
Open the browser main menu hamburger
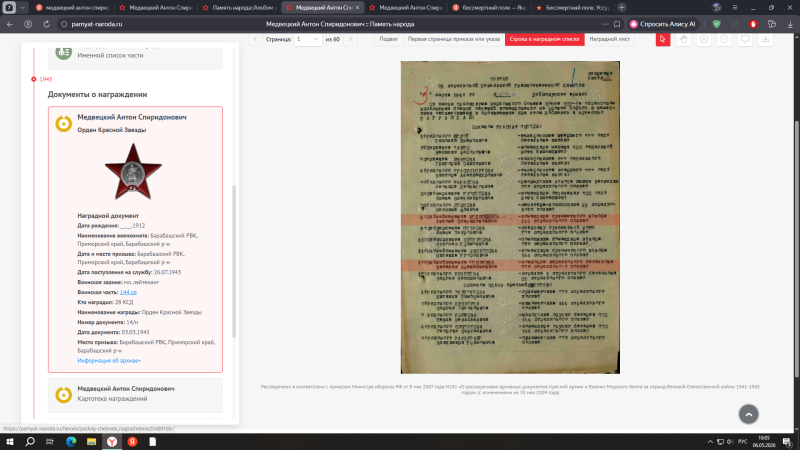point(735,8)
